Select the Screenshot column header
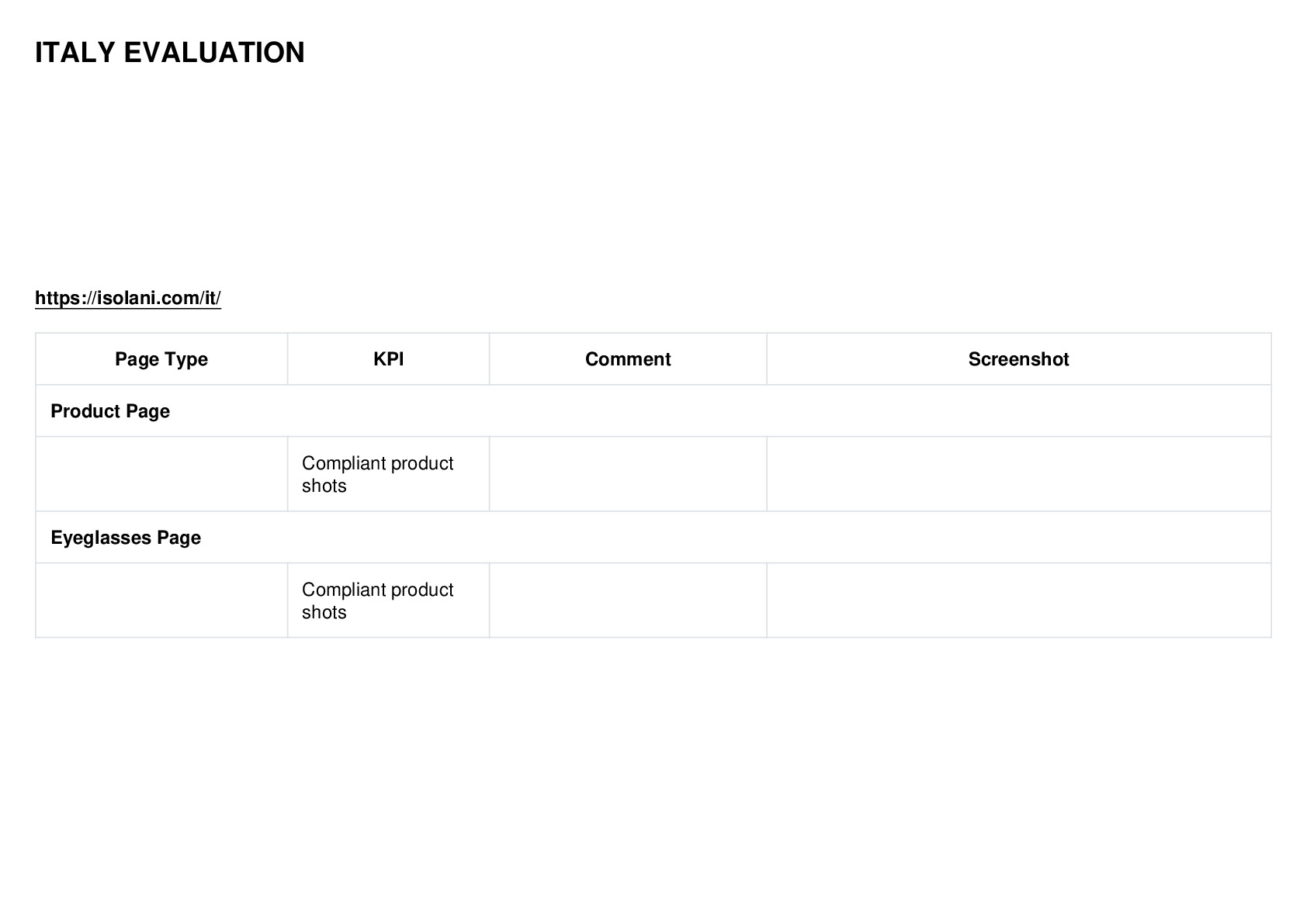This screenshot has width=1307, height=924. [1019, 359]
